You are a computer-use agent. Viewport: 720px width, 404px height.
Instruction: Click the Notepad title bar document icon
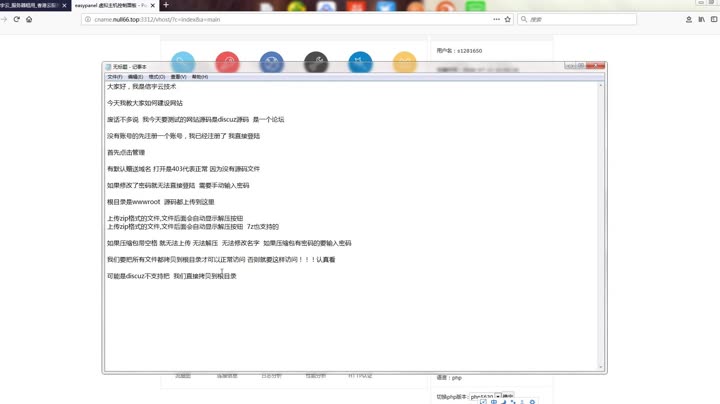tap(108, 67)
